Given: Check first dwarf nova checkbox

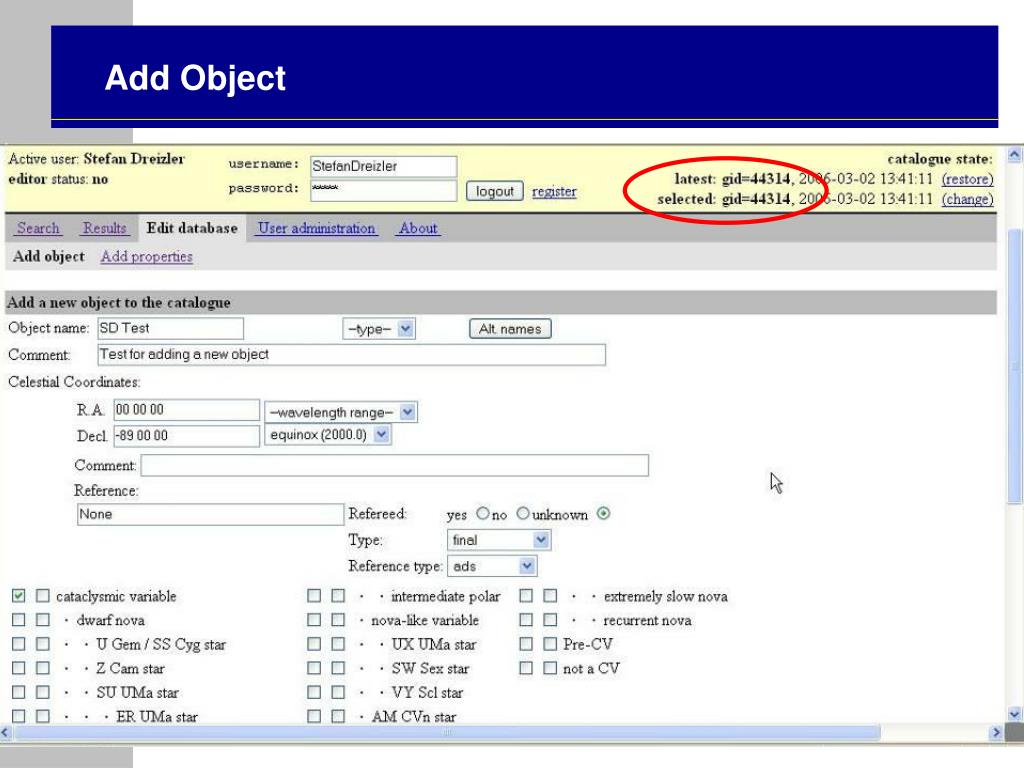Looking at the screenshot, I should coord(18,620).
